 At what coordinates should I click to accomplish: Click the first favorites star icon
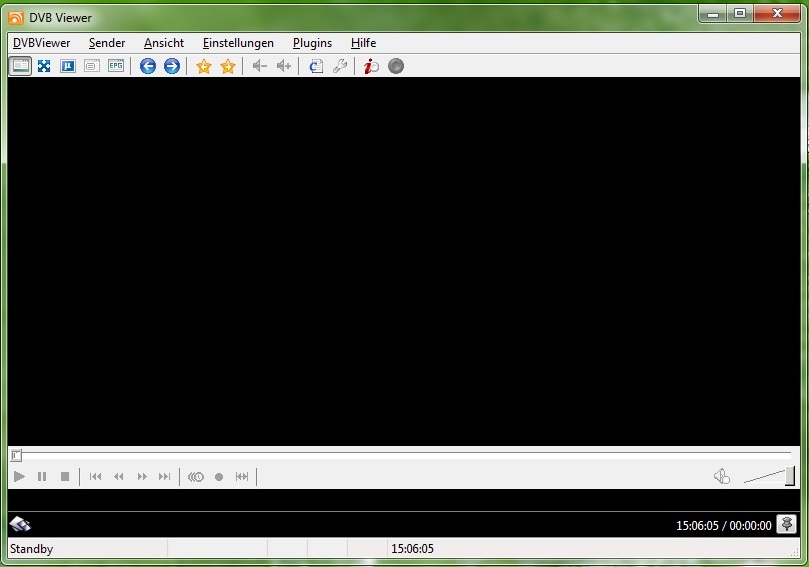coord(204,66)
